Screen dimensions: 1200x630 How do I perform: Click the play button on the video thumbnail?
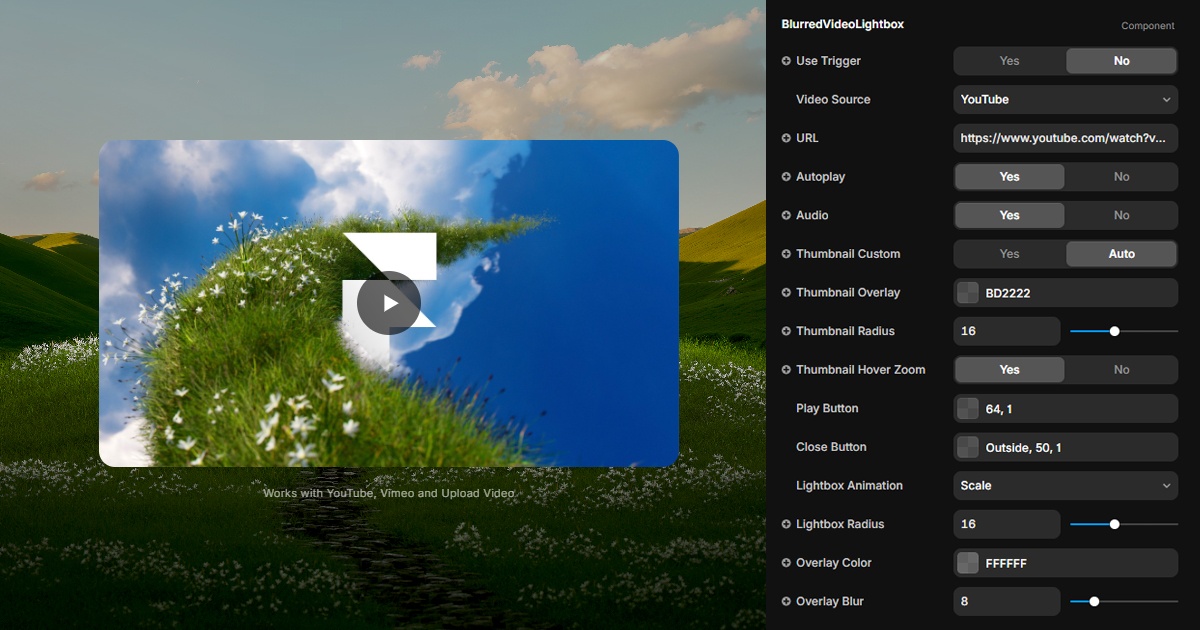389,303
